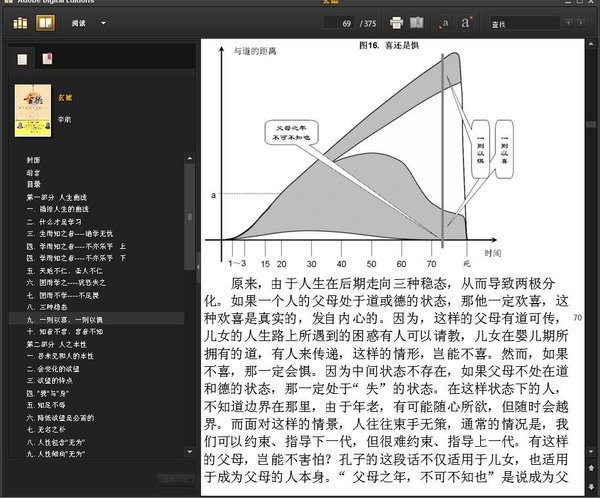Select chapter 第二部分 人之本性

(x=57, y=344)
